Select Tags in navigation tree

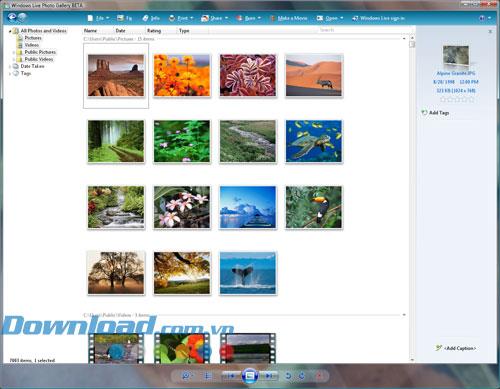26,73
